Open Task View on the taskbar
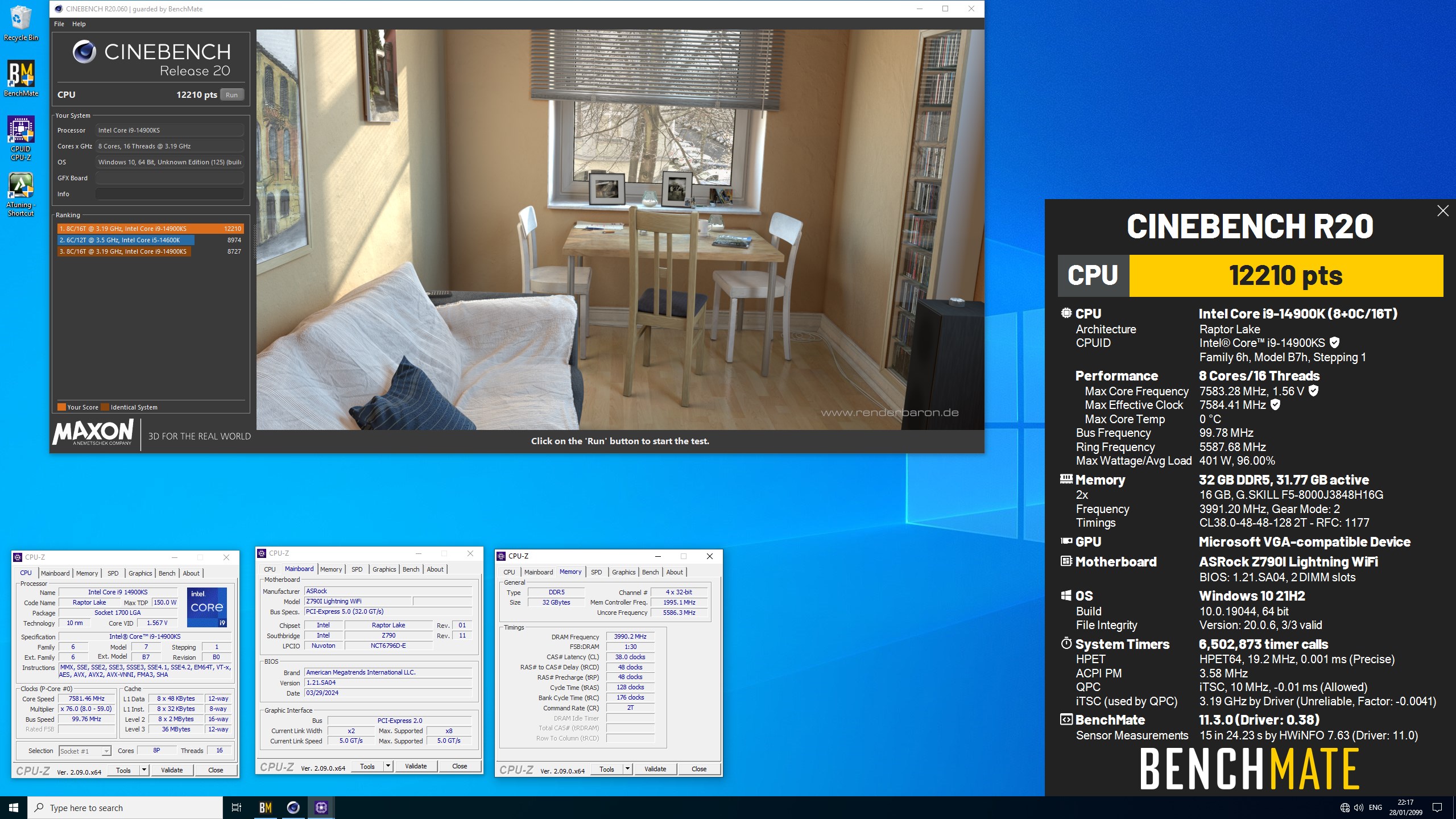 (237, 808)
